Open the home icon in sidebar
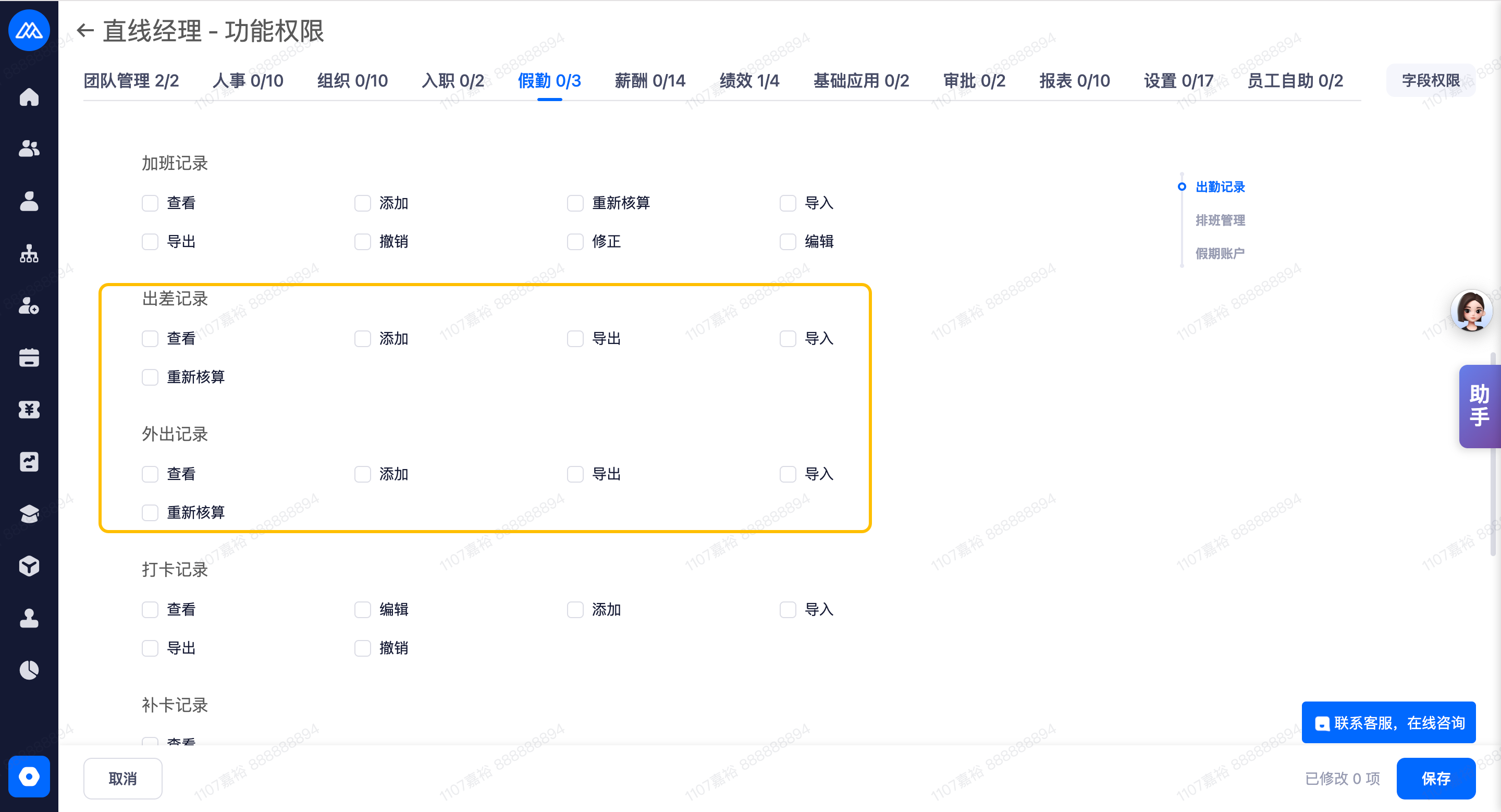This screenshot has width=1501, height=812. (x=29, y=97)
